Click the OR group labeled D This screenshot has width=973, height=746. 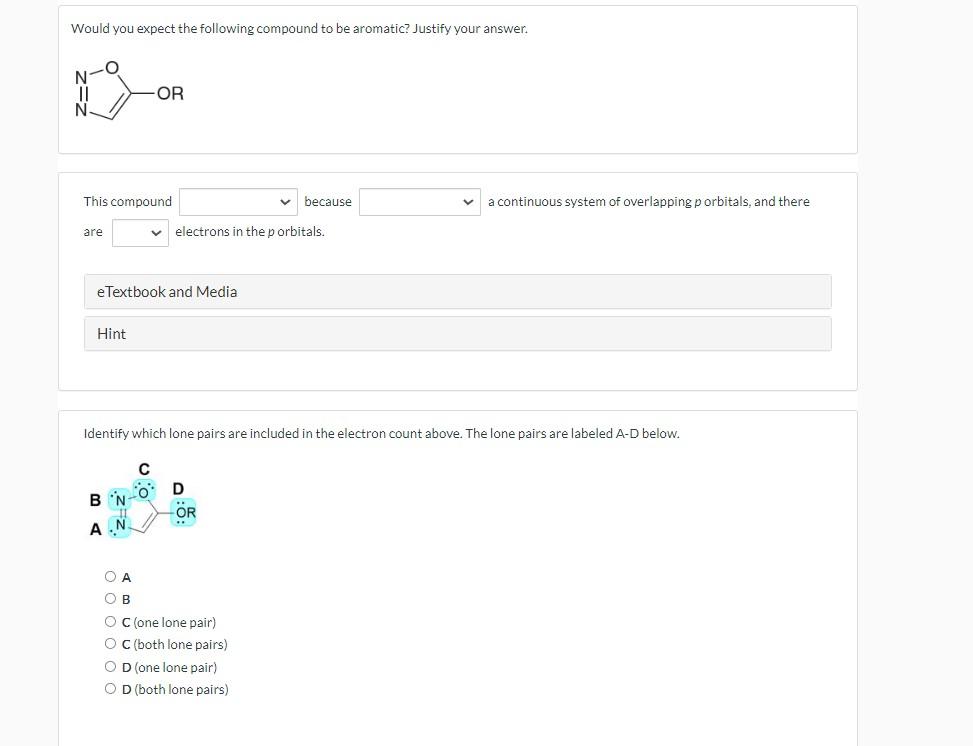[182, 511]
